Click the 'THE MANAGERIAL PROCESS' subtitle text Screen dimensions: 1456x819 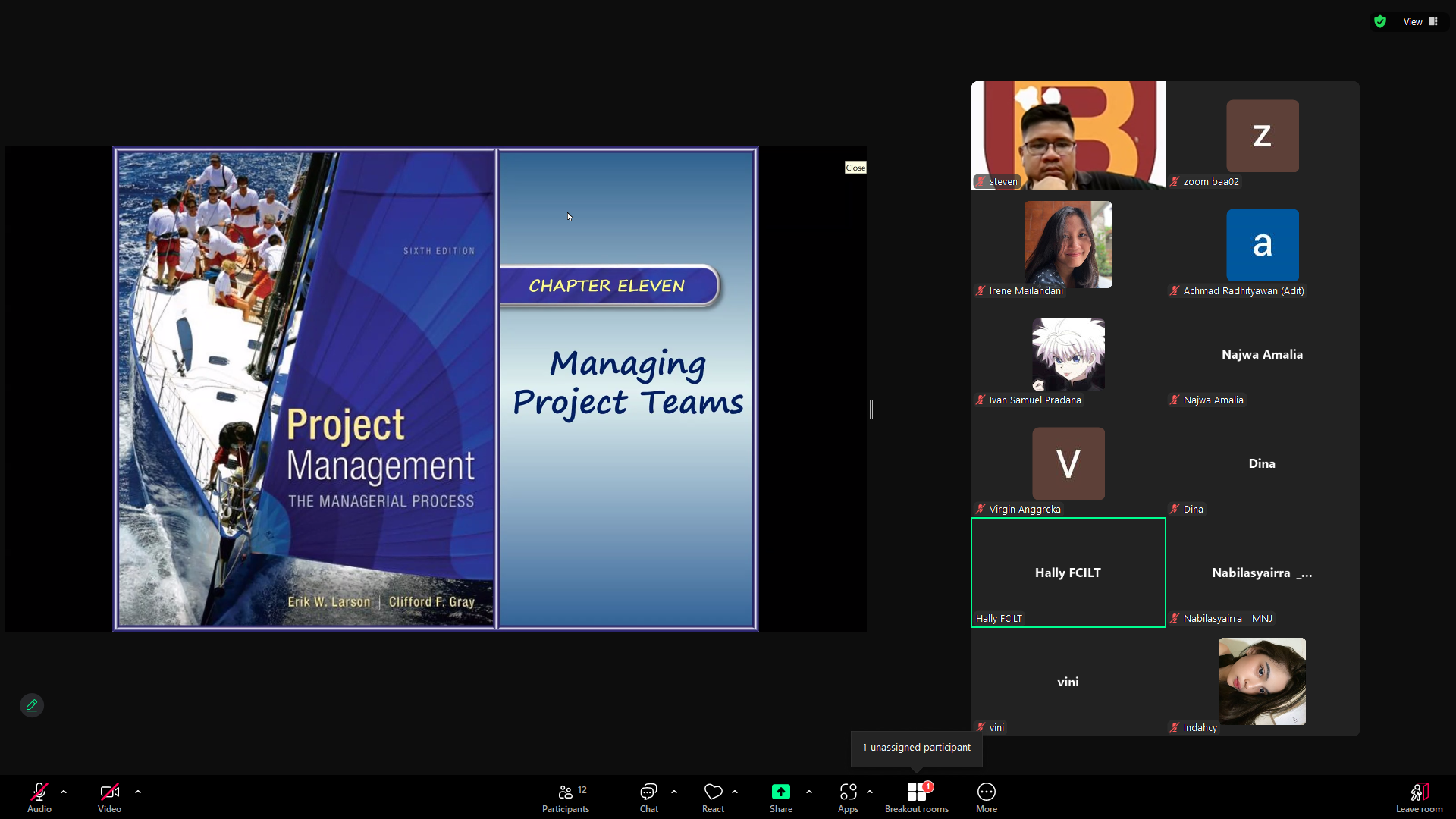[381, 501]
